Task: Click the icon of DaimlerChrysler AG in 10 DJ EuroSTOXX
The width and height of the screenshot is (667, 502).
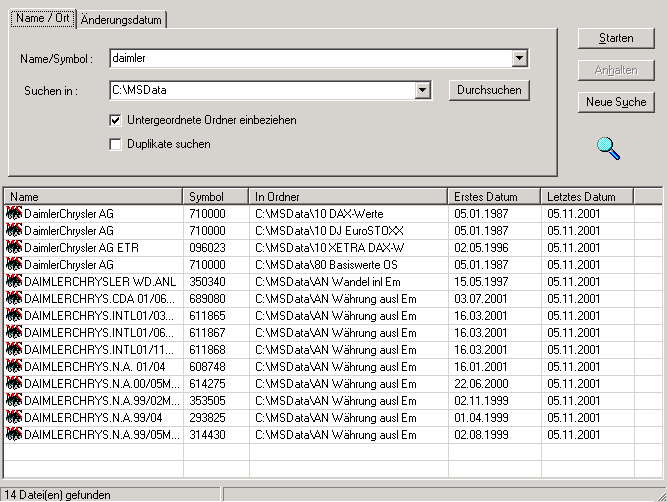Action: pos(14,230)
